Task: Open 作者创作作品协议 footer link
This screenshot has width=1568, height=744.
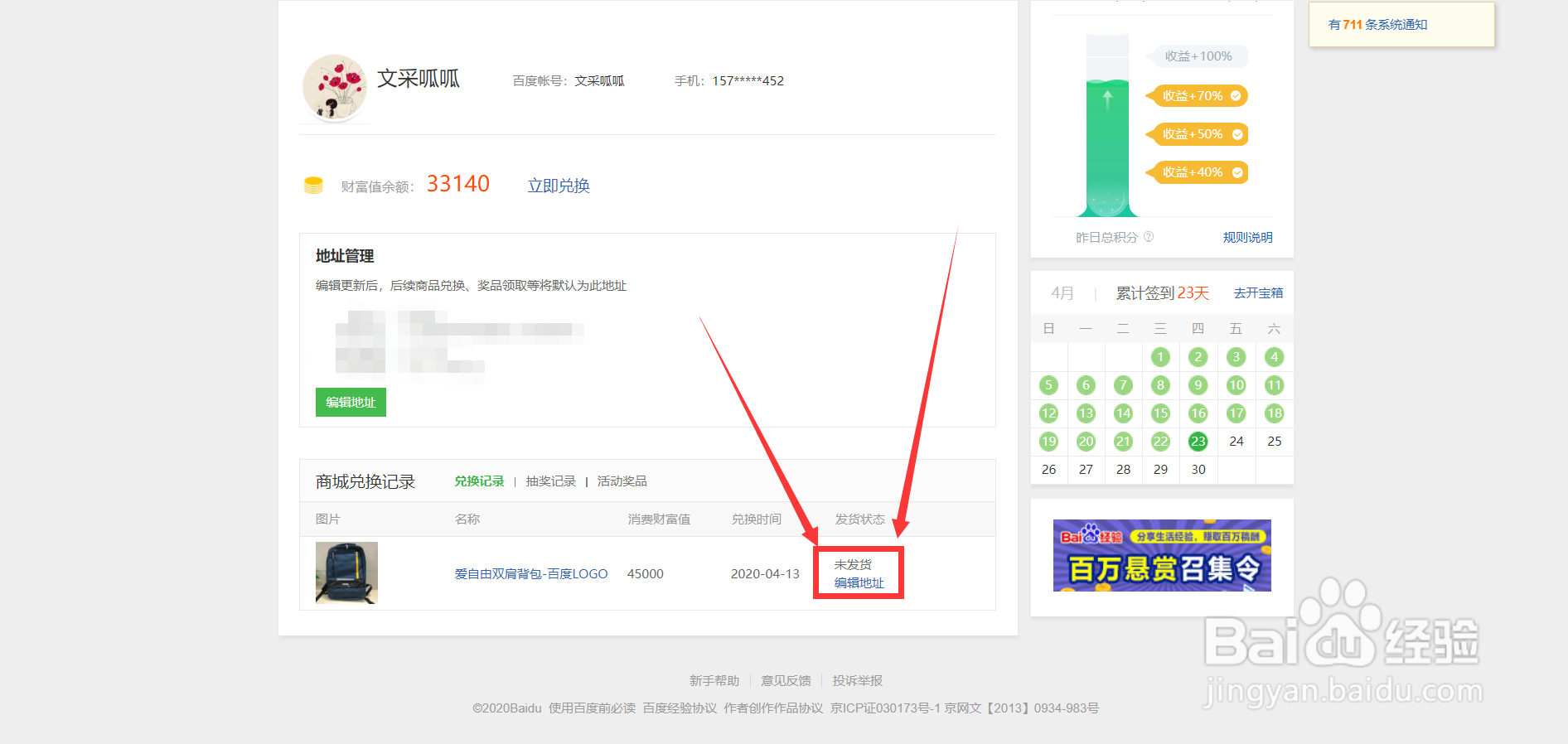Action: (773, 708)
